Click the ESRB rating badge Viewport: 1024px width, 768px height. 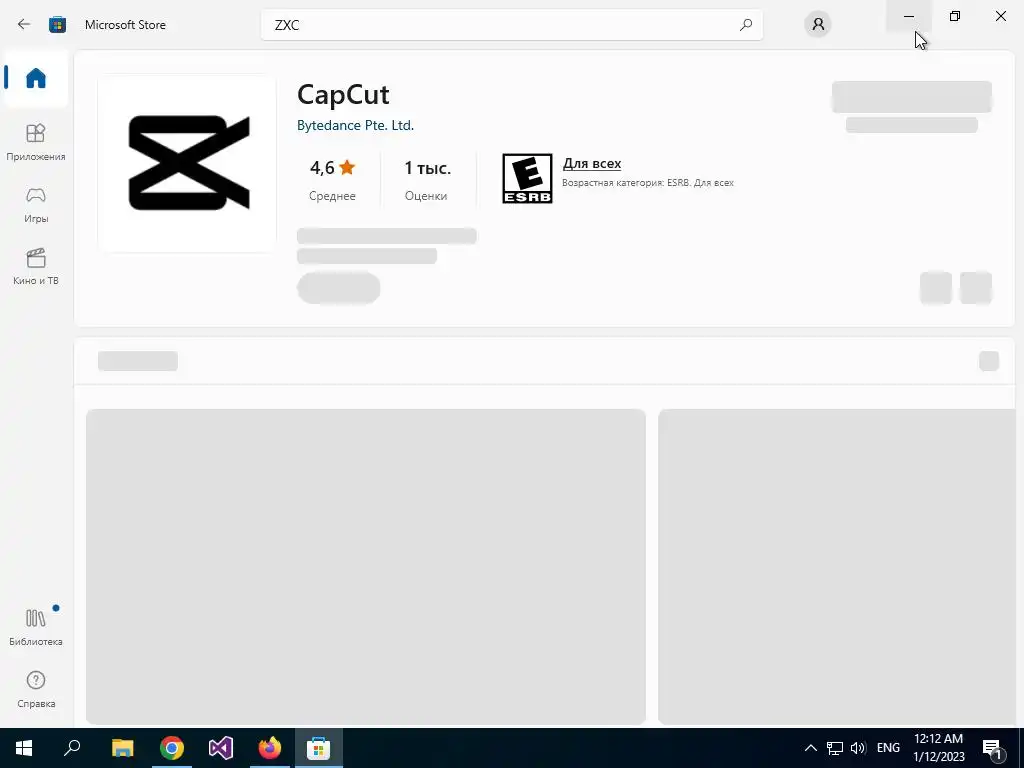coord(527,178)
